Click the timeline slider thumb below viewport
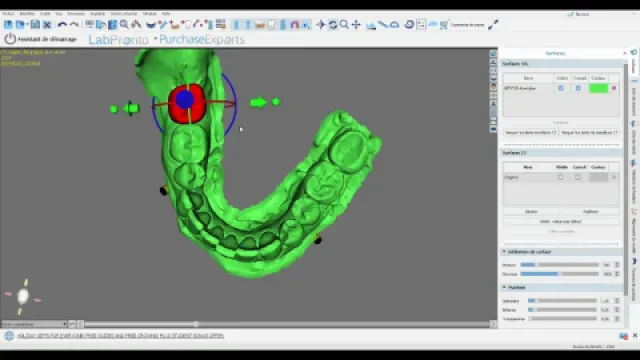The width and height of the screenshot is (640, 360). click(x=196, y=324)
